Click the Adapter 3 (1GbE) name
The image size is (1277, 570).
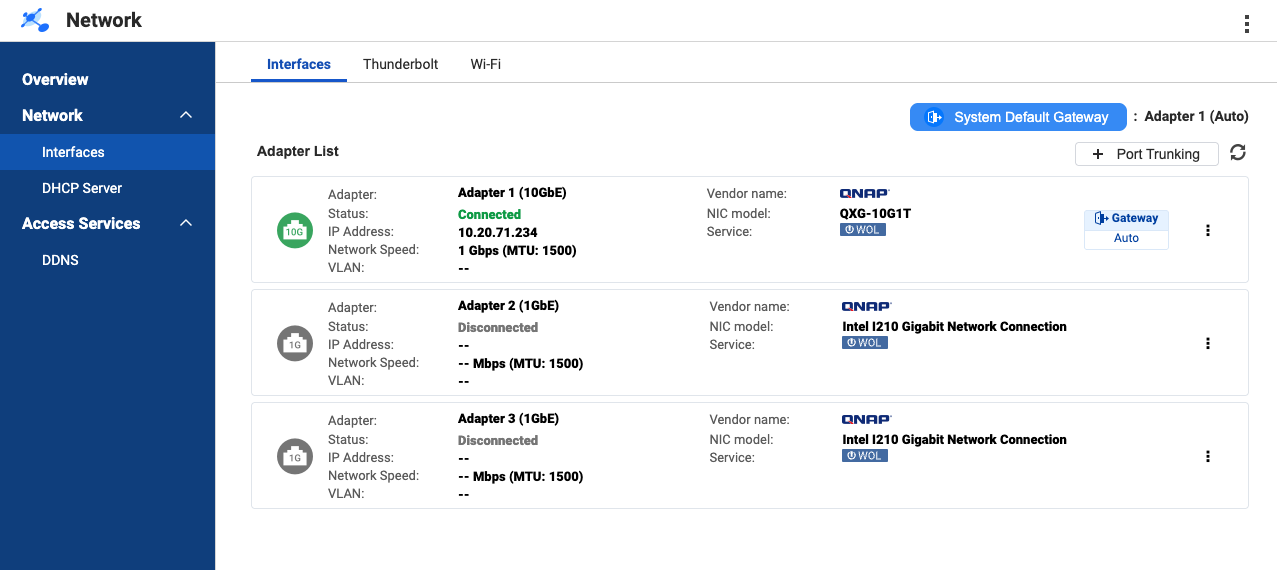coord(508,419)
